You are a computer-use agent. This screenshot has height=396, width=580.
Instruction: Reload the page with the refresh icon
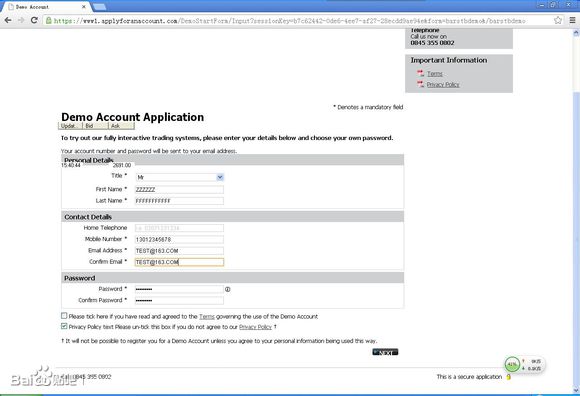[34, 20]
